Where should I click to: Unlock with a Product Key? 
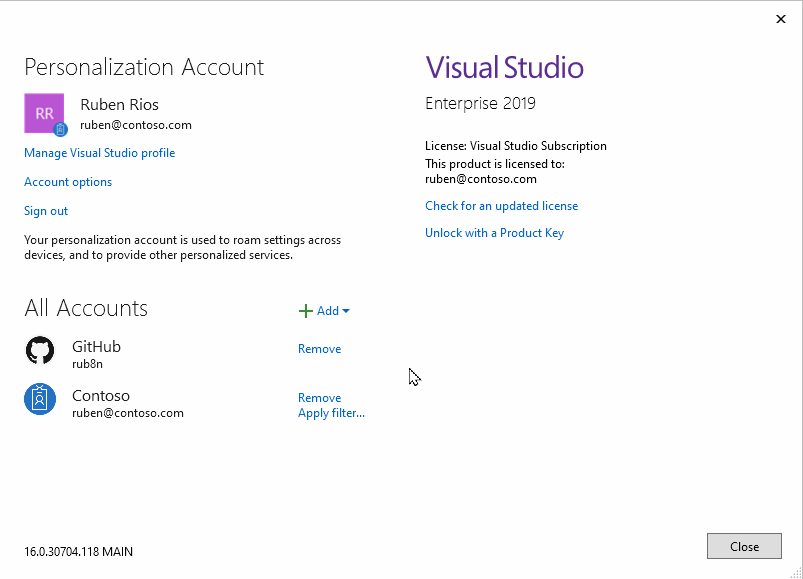[494, 232]
